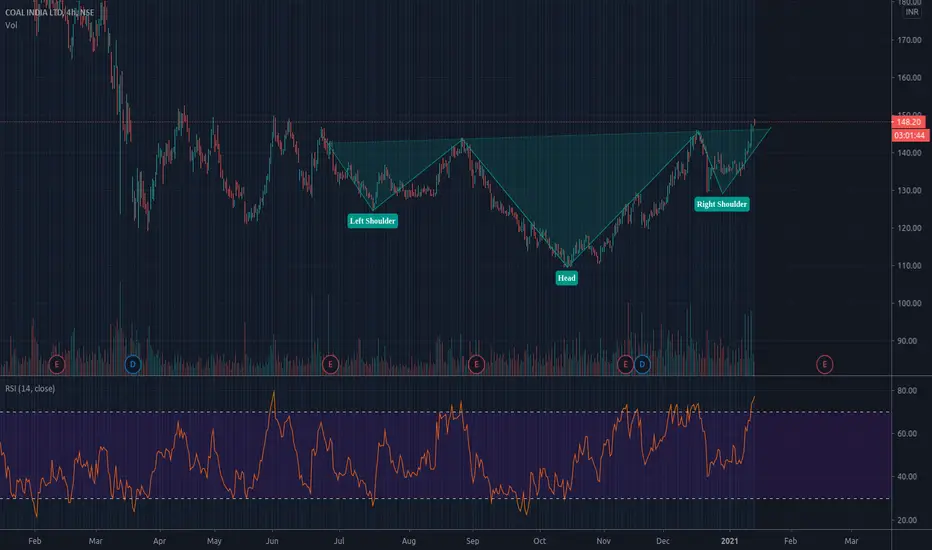This screenshot has width=932, height=550.
Task: Click 140.00 on the price scale
Action: [909, 153]
